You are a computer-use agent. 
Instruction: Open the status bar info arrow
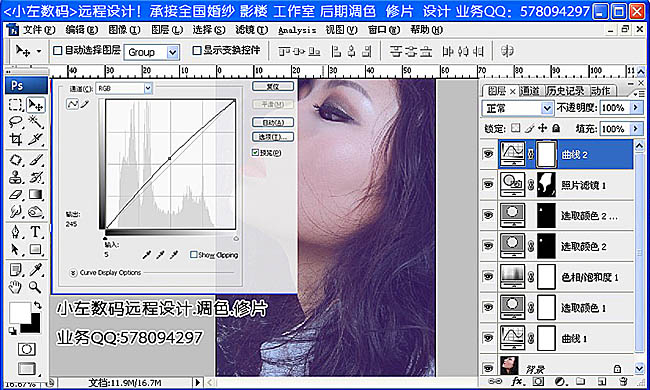coord(198,382)
